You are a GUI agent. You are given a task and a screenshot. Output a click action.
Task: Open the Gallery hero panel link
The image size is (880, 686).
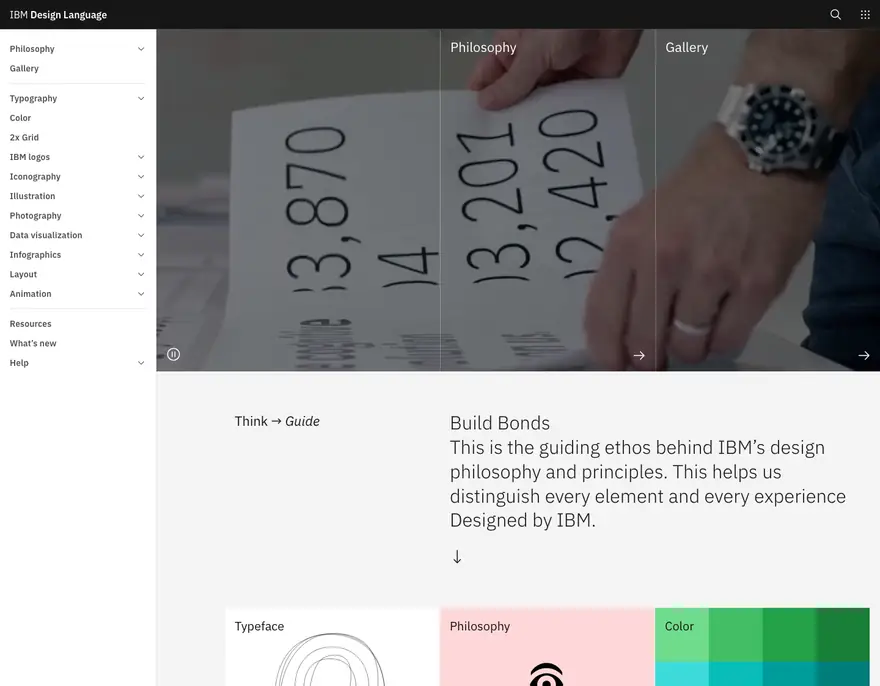768,200
